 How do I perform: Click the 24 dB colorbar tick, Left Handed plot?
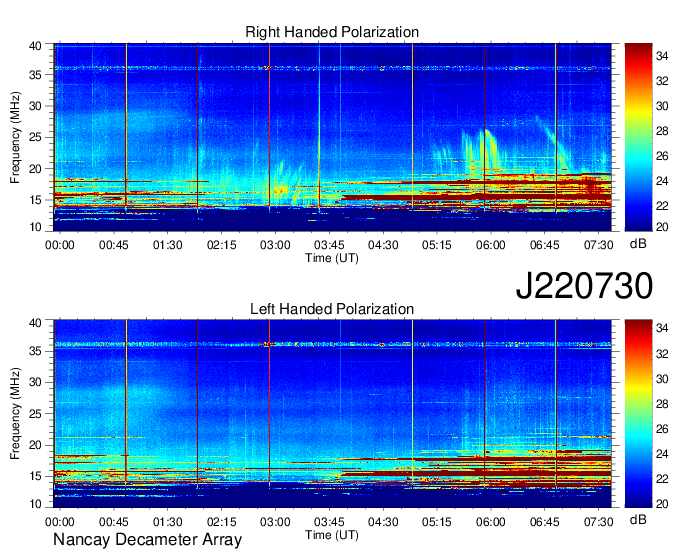(662, 454)
